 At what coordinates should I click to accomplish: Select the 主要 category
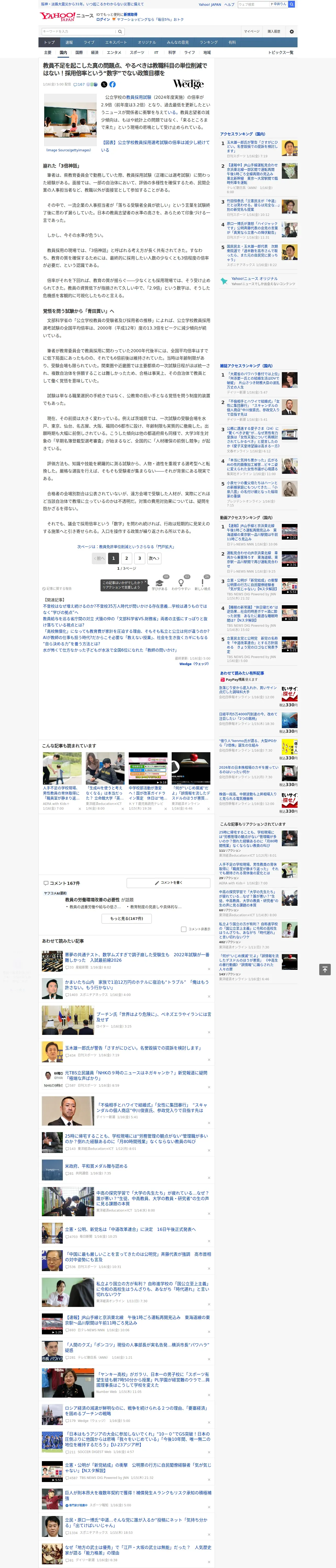pos(48,52)
